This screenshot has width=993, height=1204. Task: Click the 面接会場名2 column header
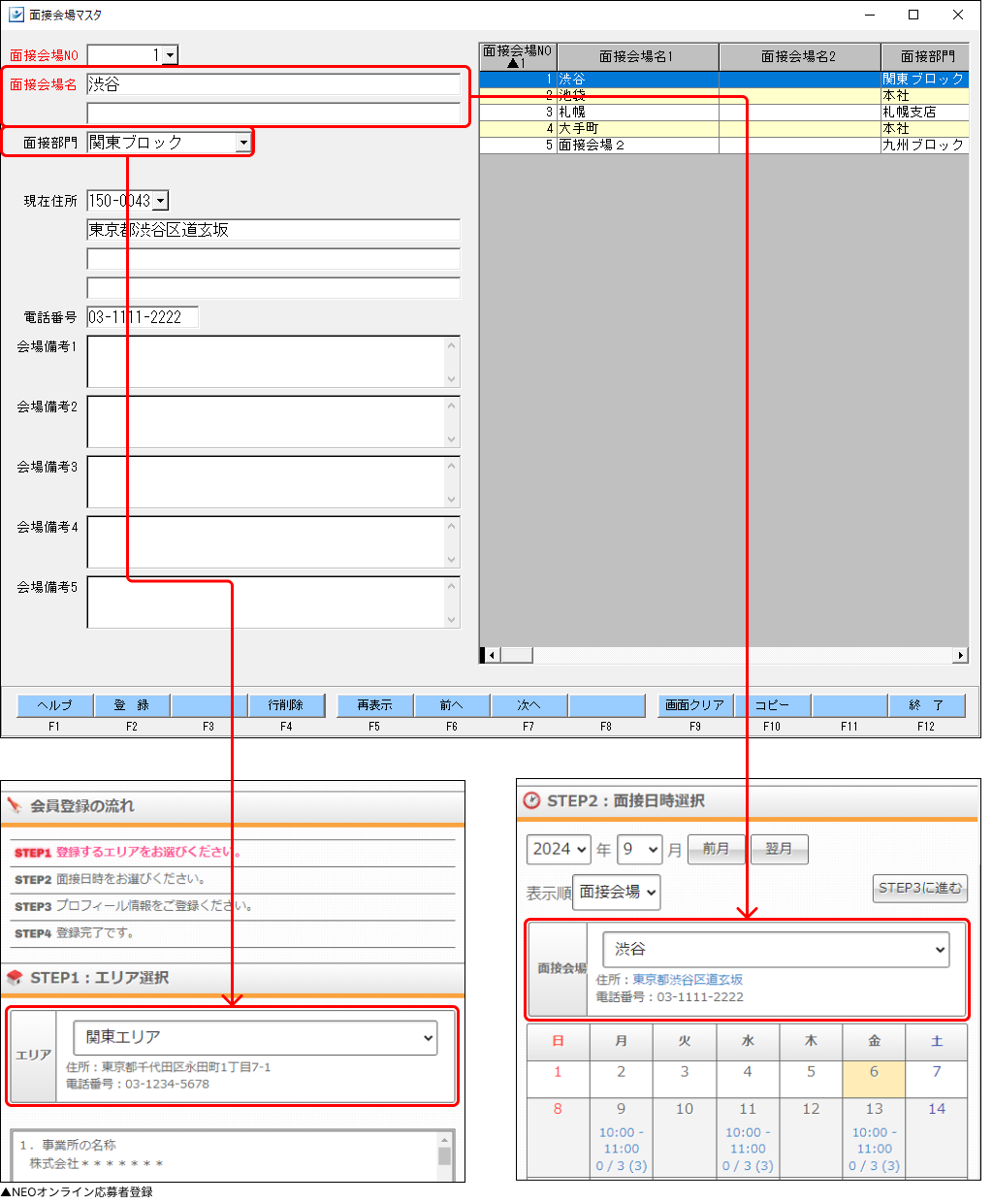click(x=799, y=56)
